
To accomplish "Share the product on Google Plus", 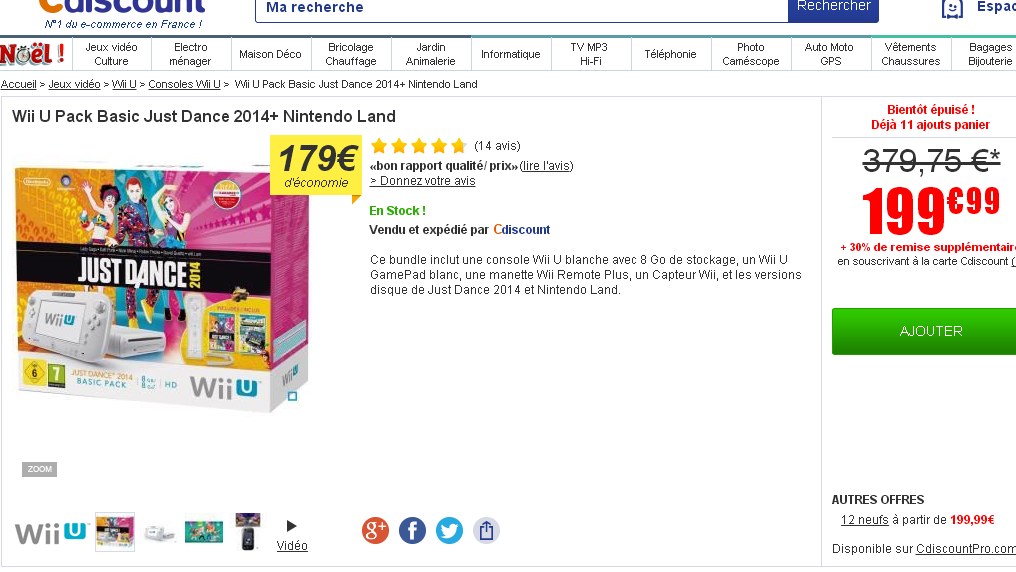I will click(x=375, y=531).
